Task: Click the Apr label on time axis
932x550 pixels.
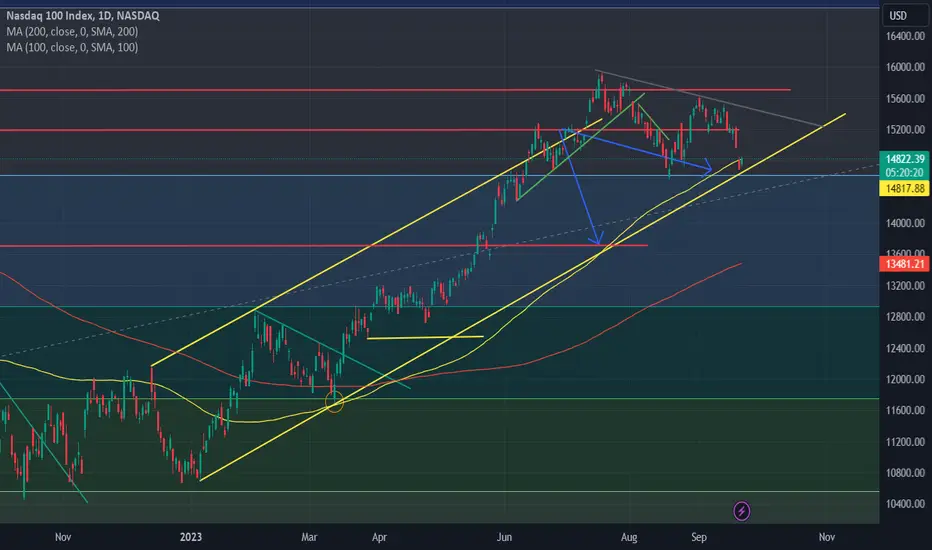Action: (379, 537)
